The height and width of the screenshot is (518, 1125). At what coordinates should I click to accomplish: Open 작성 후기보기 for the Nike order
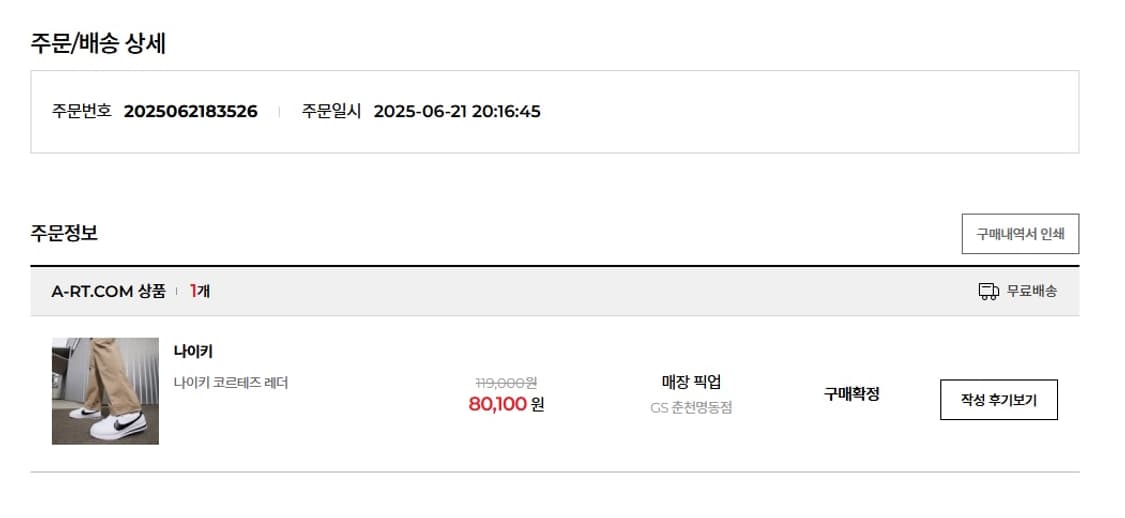(998, 400)
